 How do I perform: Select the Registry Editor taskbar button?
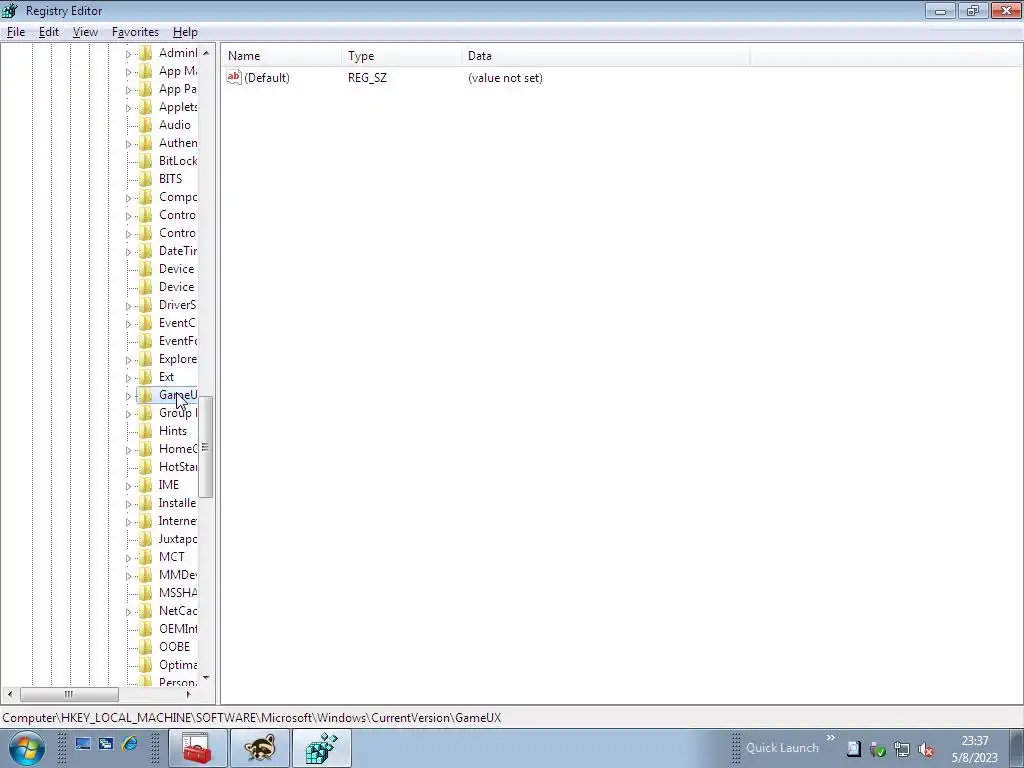click(x=322, y=748)
